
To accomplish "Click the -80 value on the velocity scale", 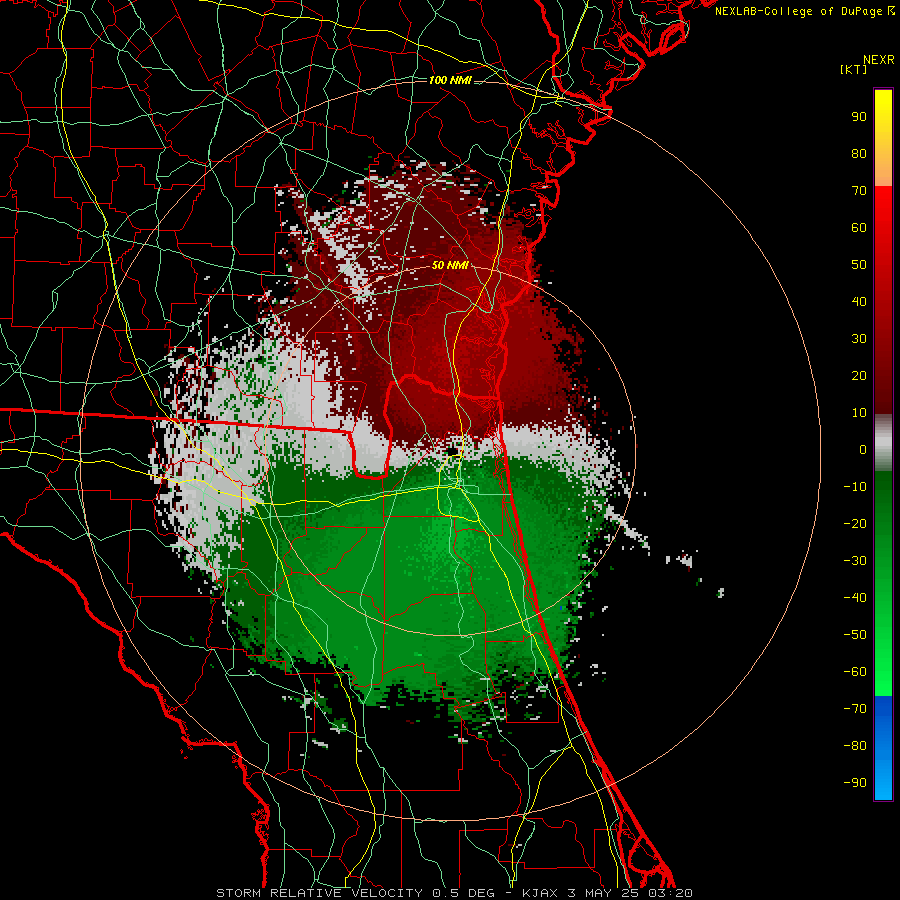I will 855,746.
